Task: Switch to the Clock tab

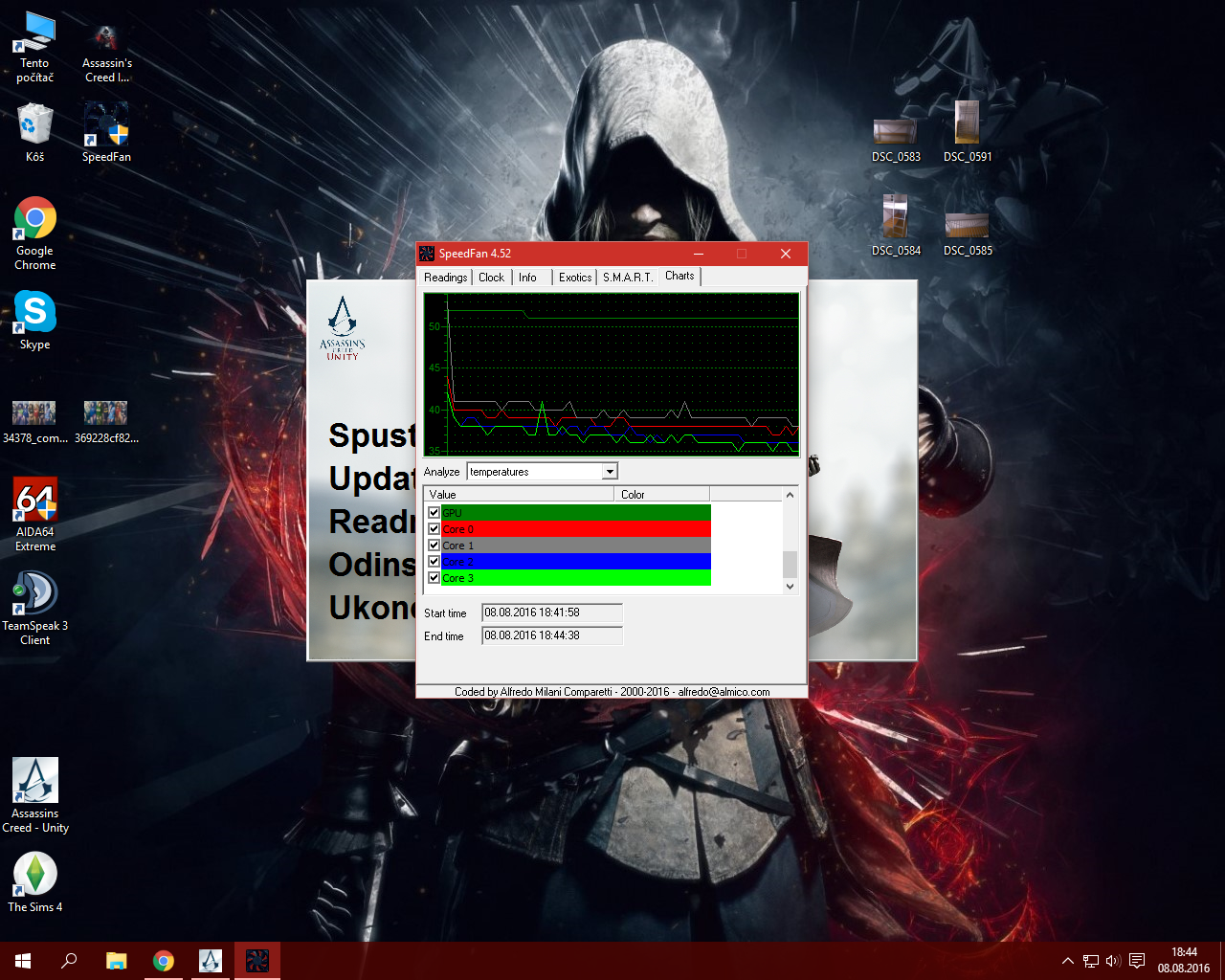Action: point(492,278)
